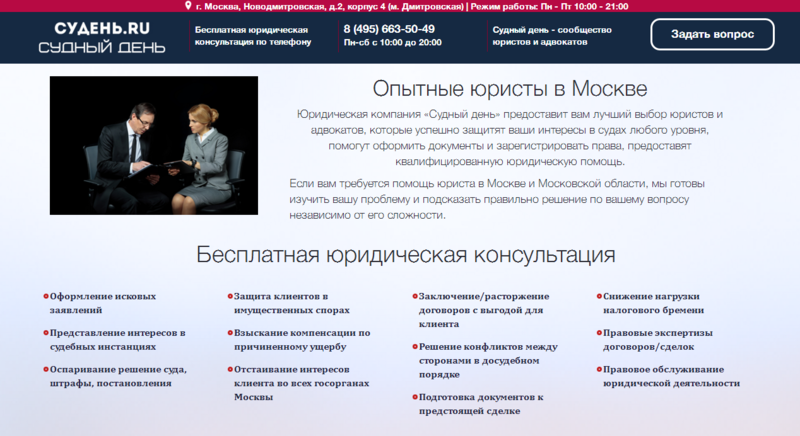Click the lawyers photo thumbnail
Screen dimensions: 800x436
pyautogui.click(x=154, y=145)
